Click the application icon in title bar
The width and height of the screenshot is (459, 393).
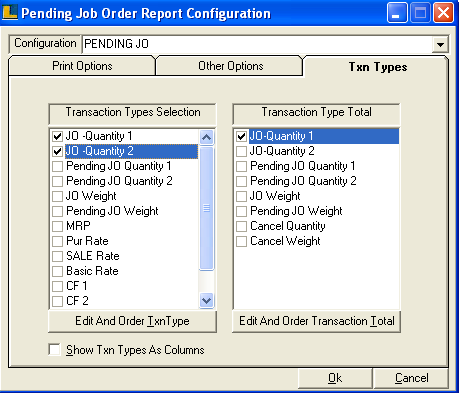9,13
